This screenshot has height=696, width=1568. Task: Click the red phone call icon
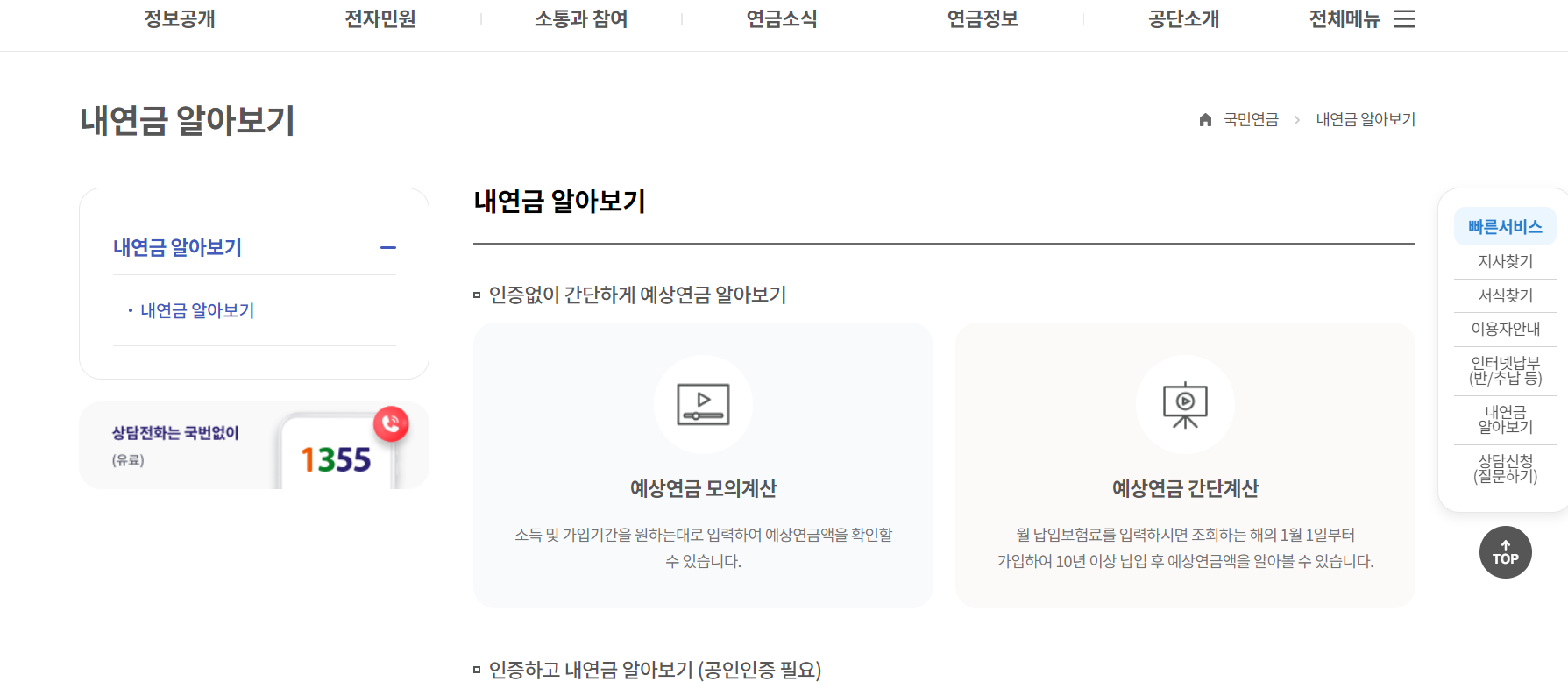point(391,424)
